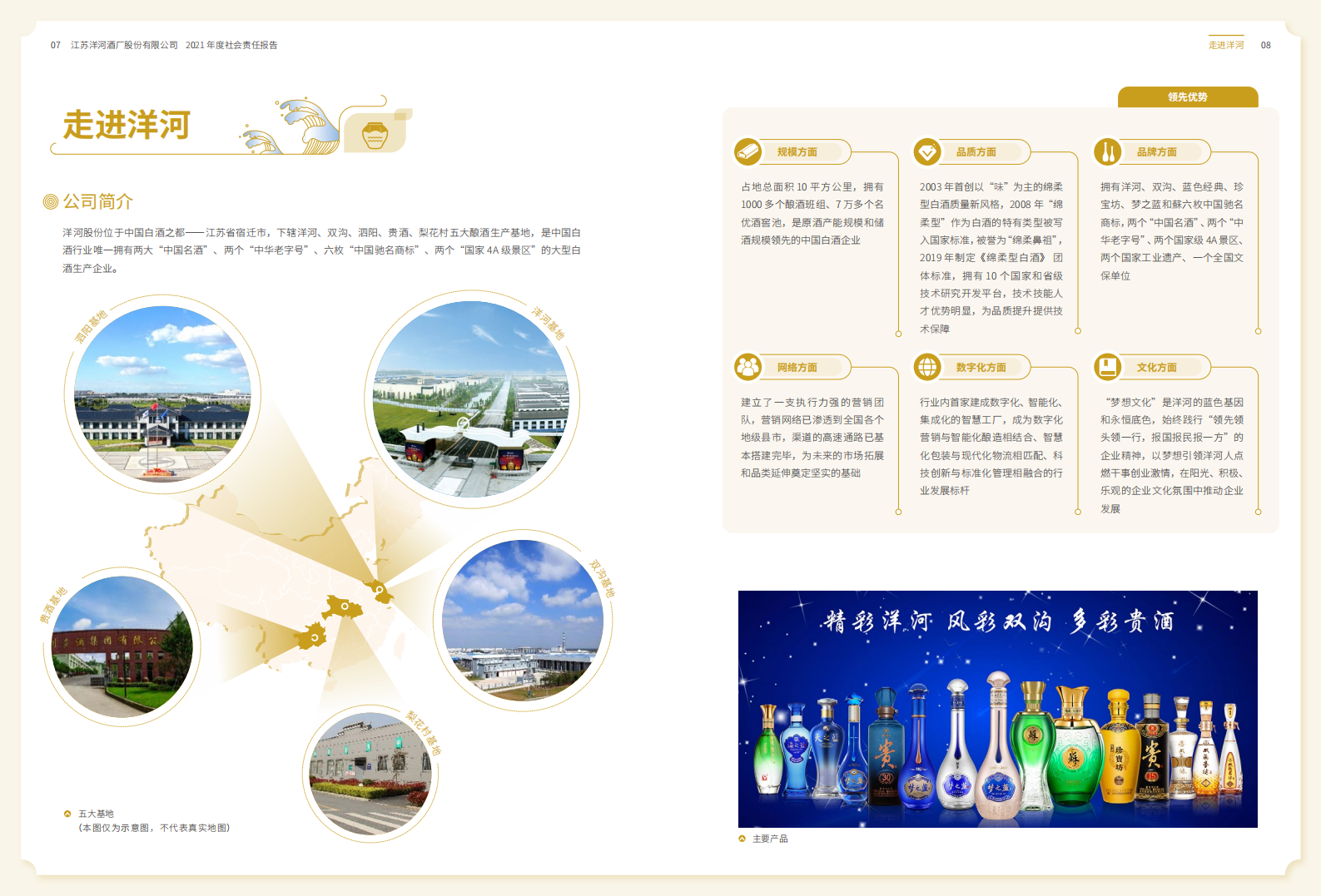Viewport: 1321px width, 896px height.
Task: Click the bullet icon before 主要产品 caption
Action: [742, 839]
